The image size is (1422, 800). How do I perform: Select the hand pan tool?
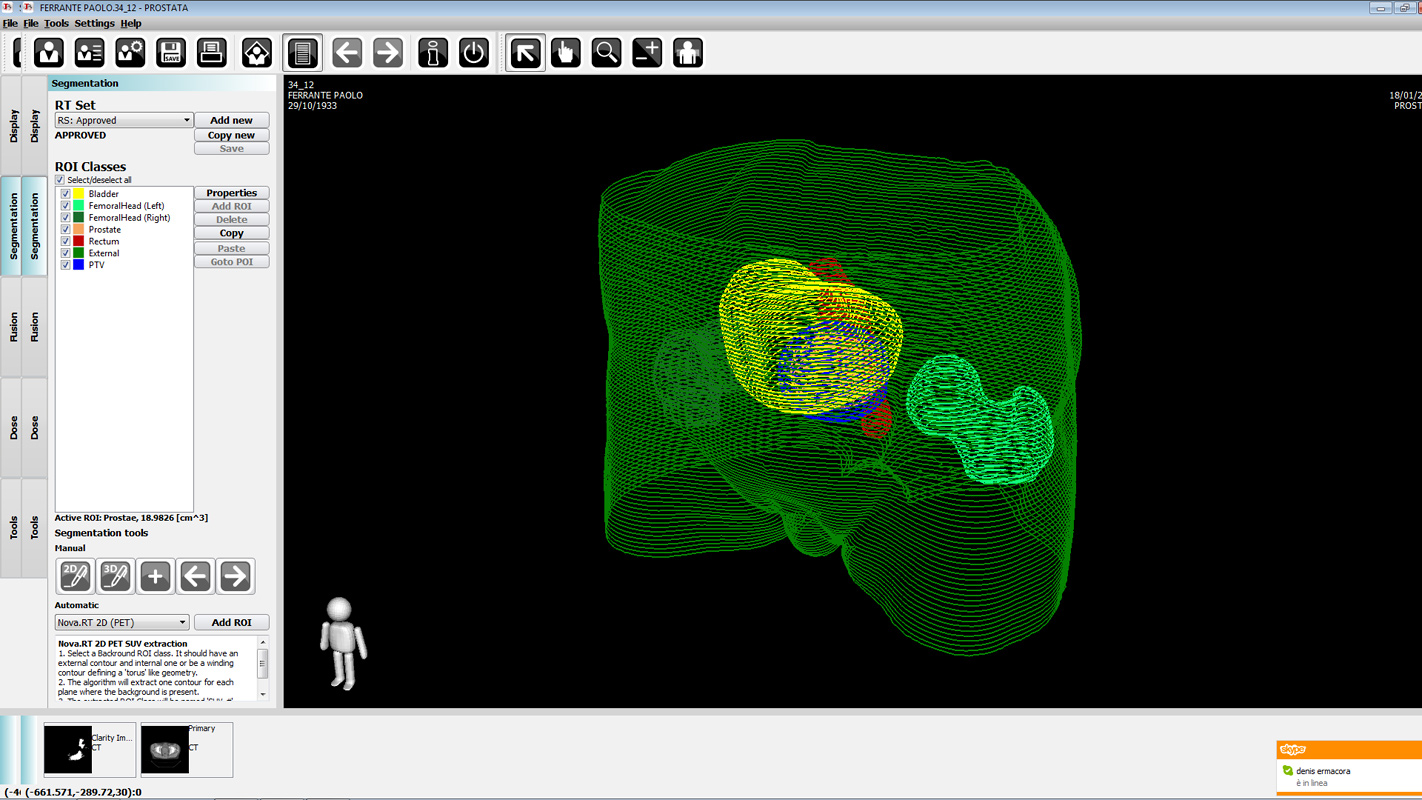[x=566, y=52]
